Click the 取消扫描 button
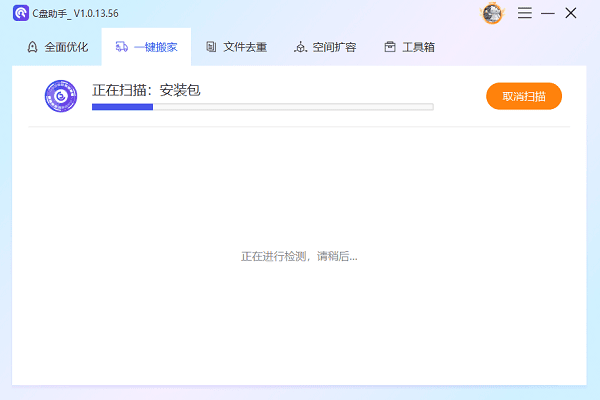The image size is (600, 400). (524, 96)
